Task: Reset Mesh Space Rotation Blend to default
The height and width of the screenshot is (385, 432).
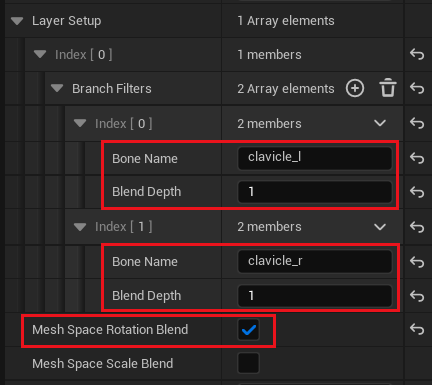Action: [417, 329]
